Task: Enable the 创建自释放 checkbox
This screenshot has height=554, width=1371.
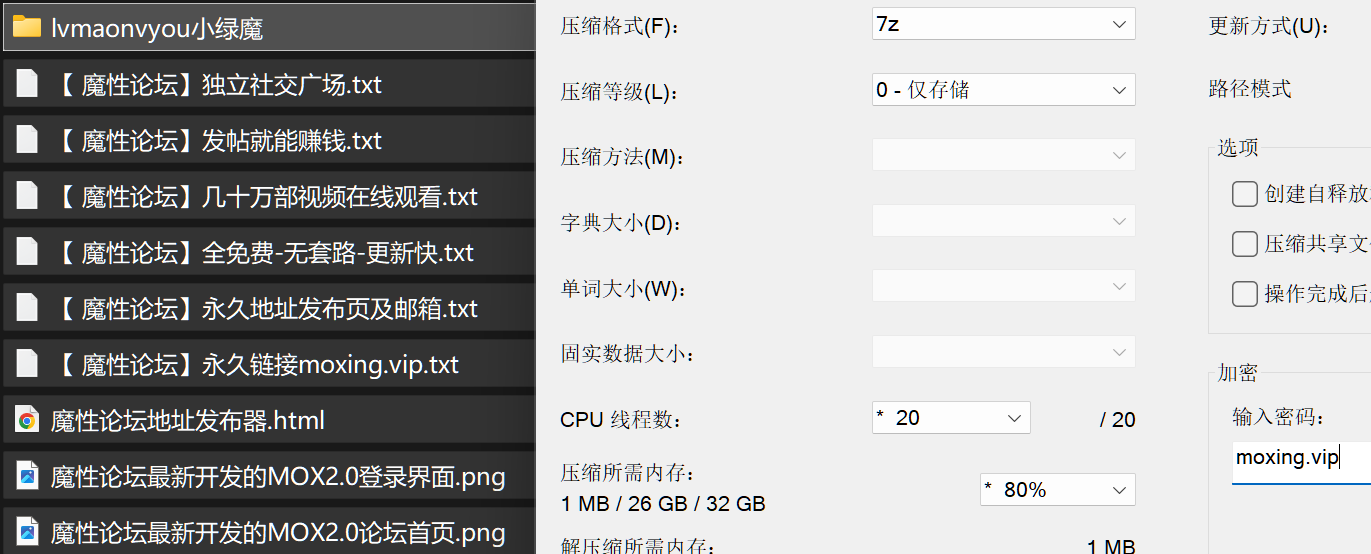Action: (x=1245, y=193)
